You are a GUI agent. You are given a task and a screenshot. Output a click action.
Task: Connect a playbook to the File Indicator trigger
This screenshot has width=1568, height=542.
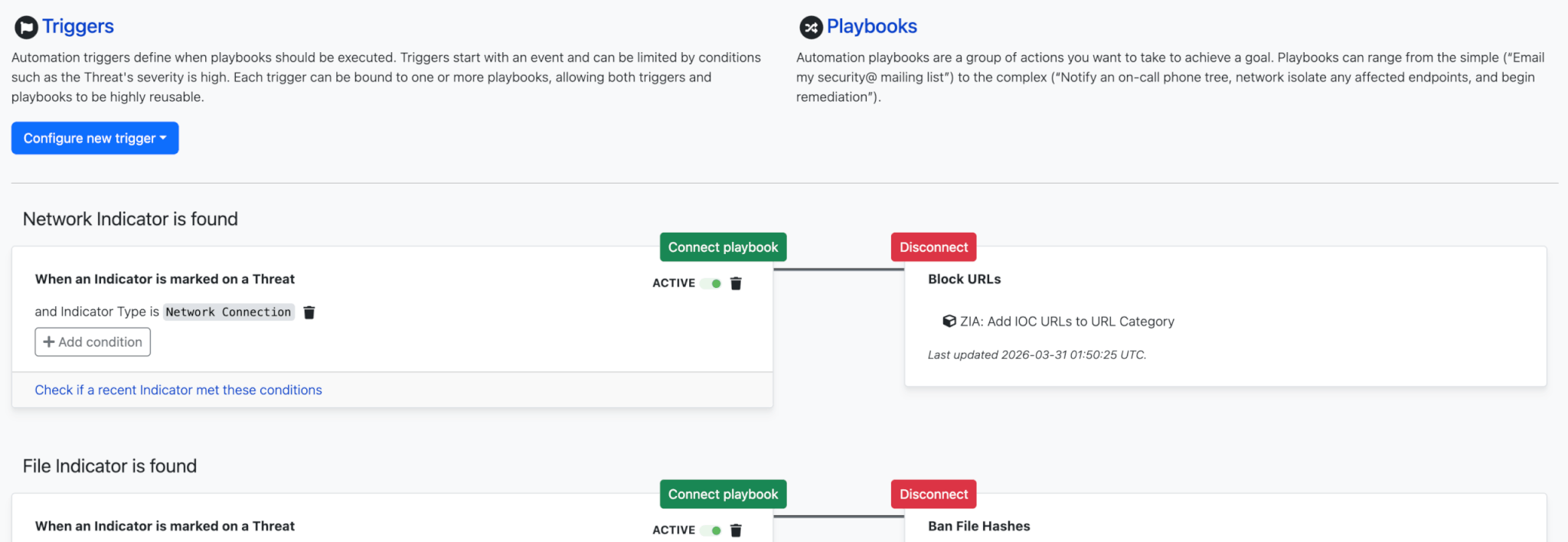pyautogui.click(x=723, y=495)
